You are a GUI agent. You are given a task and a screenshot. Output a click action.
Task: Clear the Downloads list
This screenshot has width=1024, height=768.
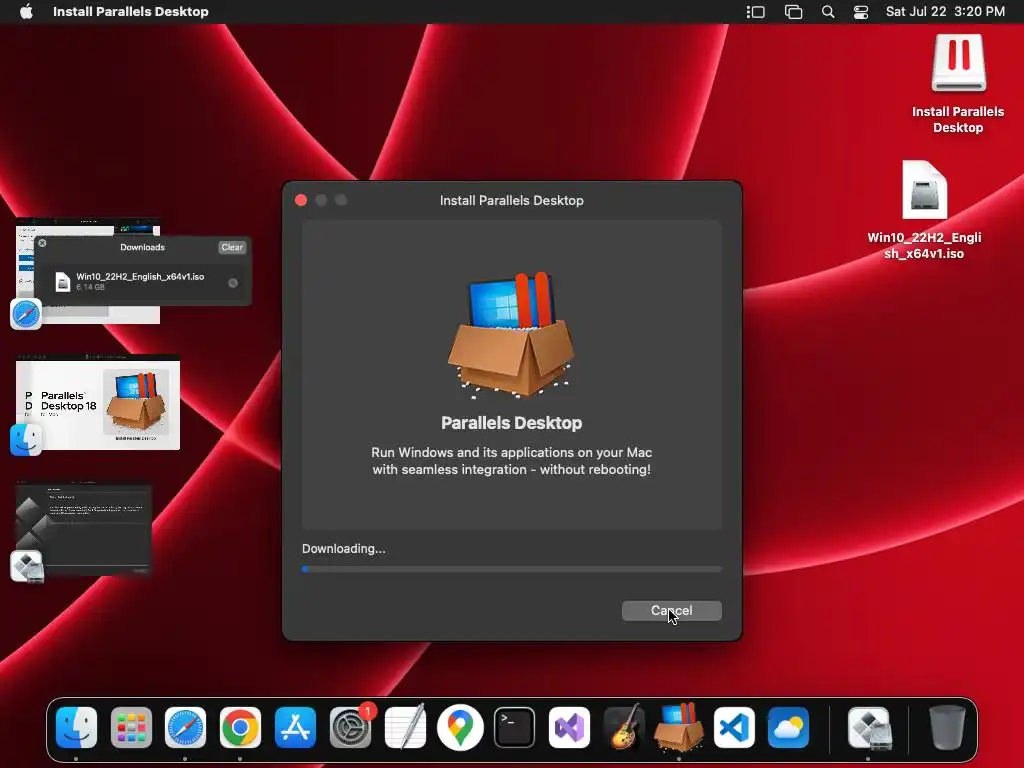[232, 247]
